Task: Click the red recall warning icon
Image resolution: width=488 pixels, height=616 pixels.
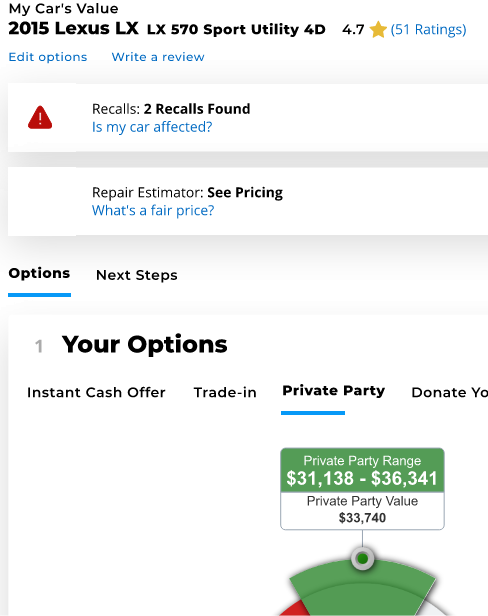Action: pyautogui.click(x=40, y=117)
